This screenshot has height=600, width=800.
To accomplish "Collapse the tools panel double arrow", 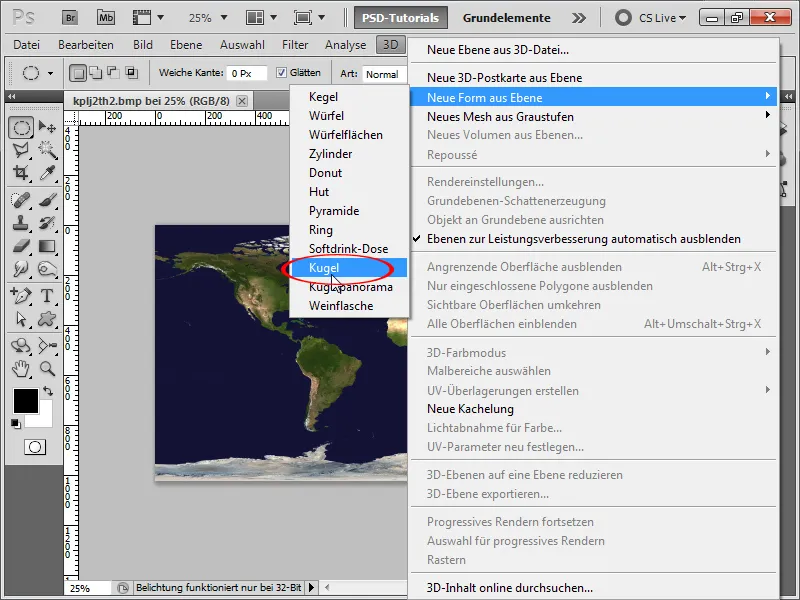I will pos(11,96).
